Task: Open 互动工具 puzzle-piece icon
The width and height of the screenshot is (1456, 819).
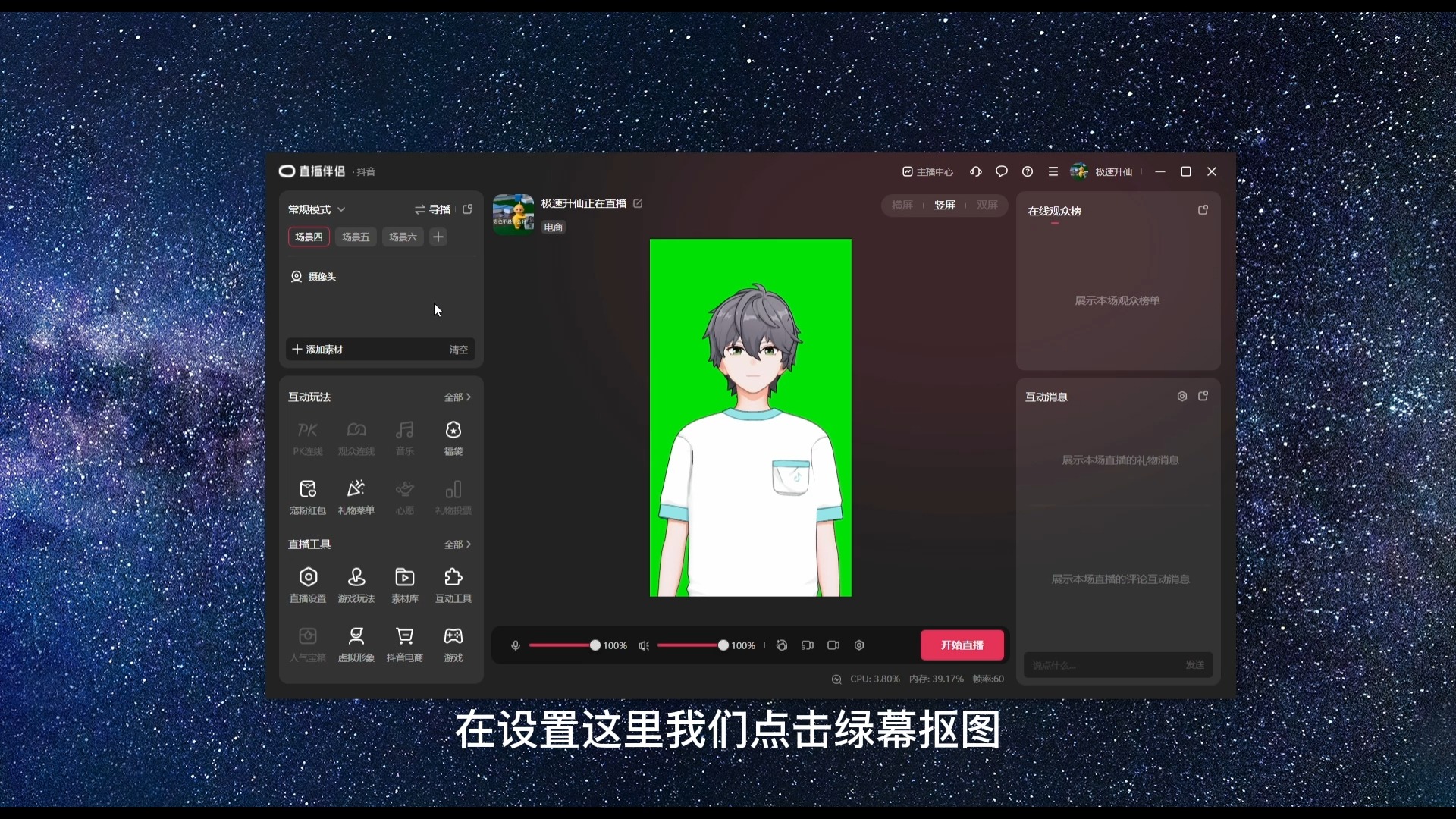Action: (x=453, y=578)
